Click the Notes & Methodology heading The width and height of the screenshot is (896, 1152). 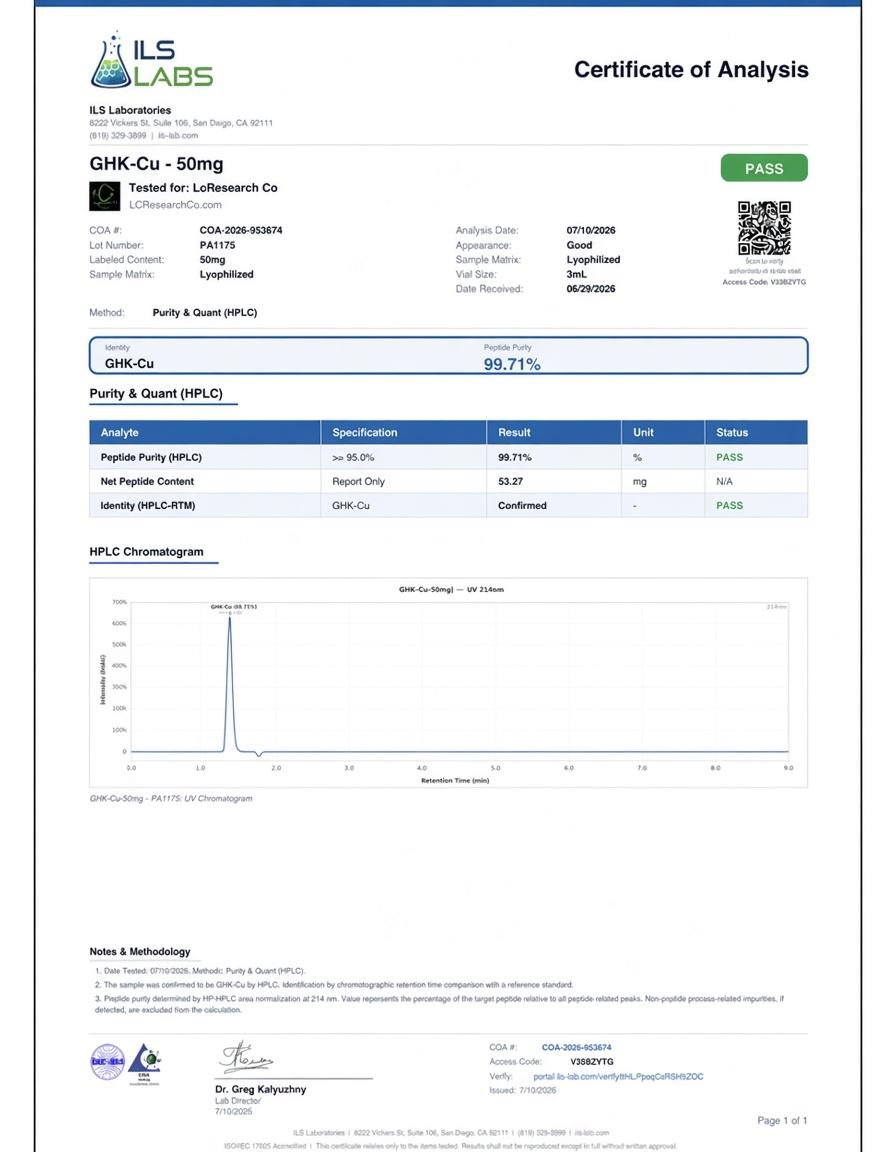click(x=140, y=951)
